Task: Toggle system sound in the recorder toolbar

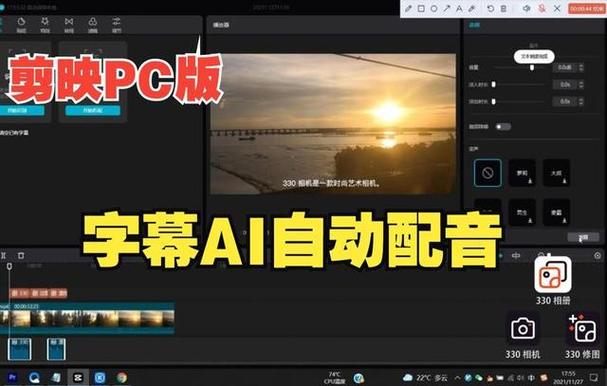Action: click(x=526, y=8)
